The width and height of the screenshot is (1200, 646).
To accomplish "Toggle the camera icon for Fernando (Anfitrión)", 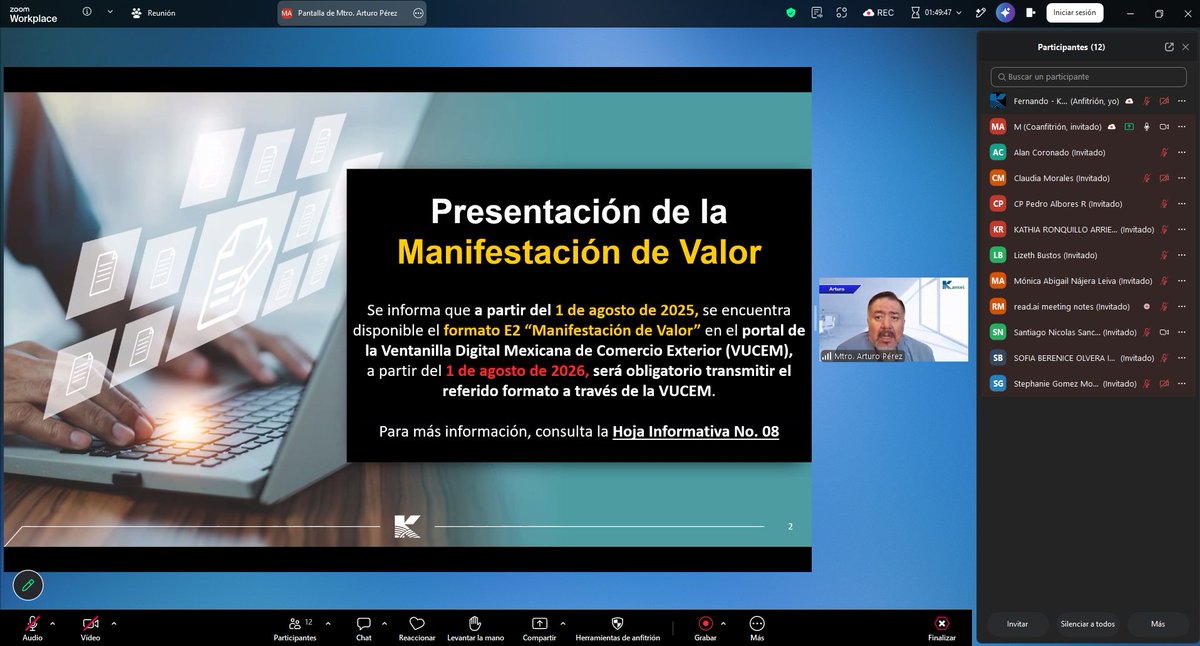I will [1164, 101].
